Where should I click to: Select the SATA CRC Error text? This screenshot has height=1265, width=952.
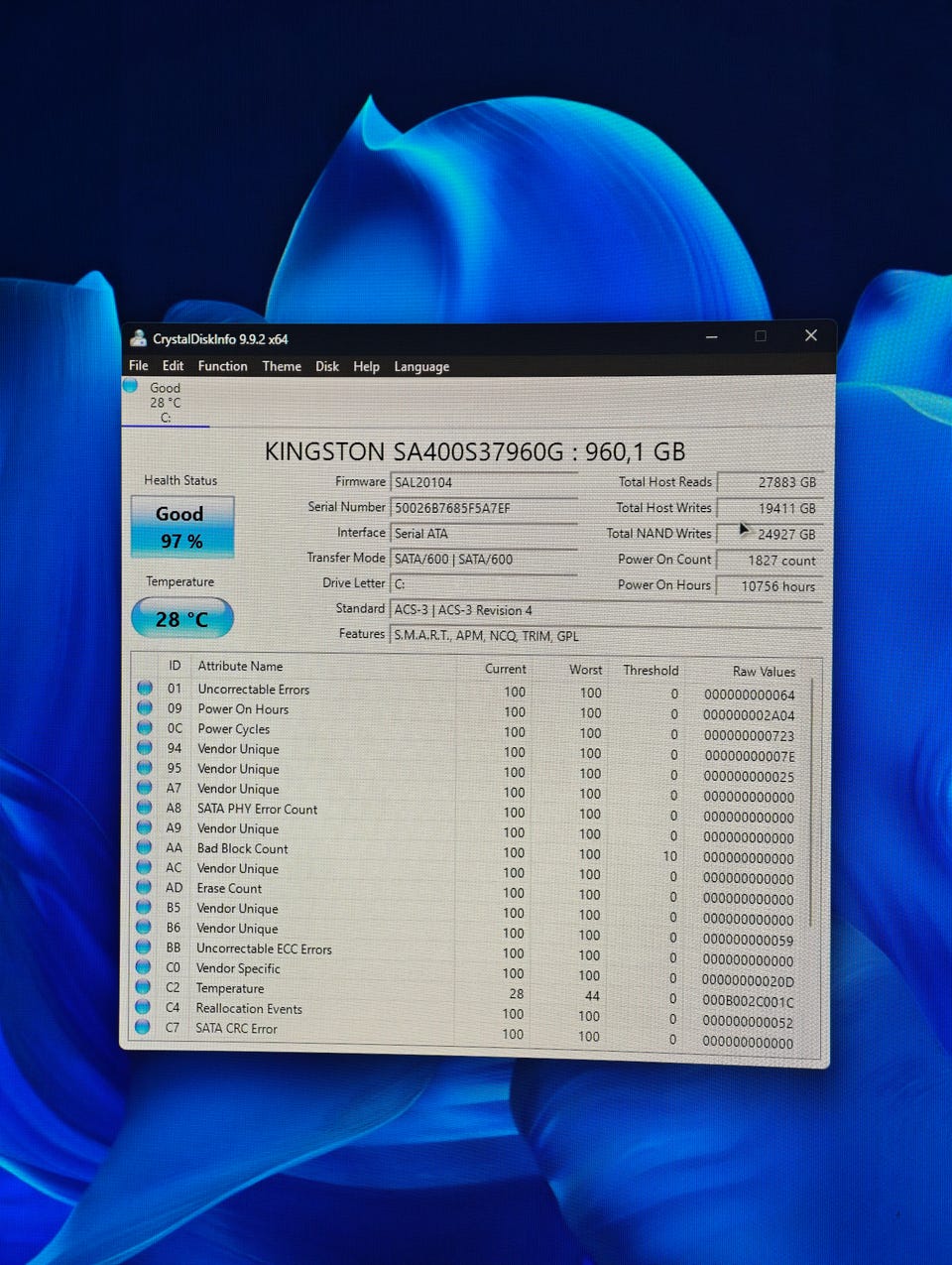pyautogui.click(x=236, y=1028)
